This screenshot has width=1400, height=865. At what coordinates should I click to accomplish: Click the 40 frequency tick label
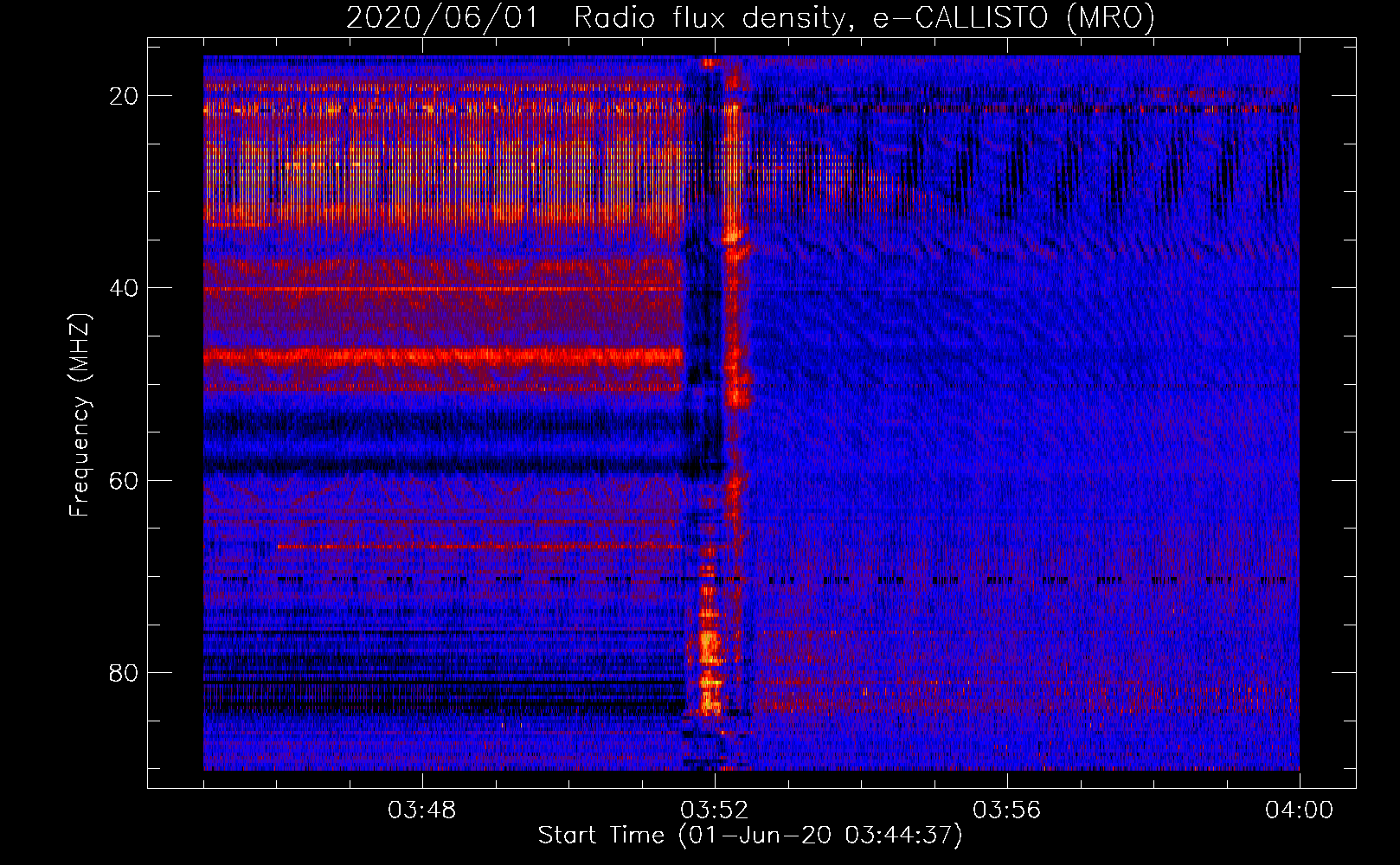pyautogui.click(x=124, y=288)
